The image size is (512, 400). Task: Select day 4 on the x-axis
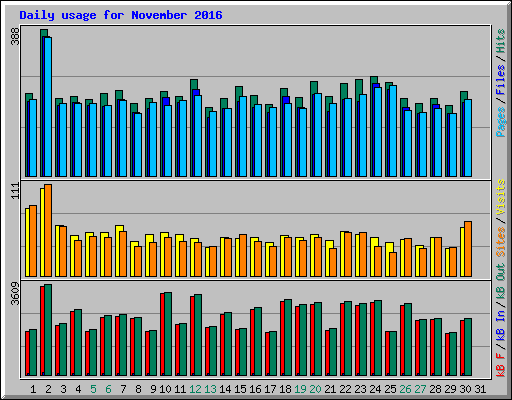coord(78,389)
